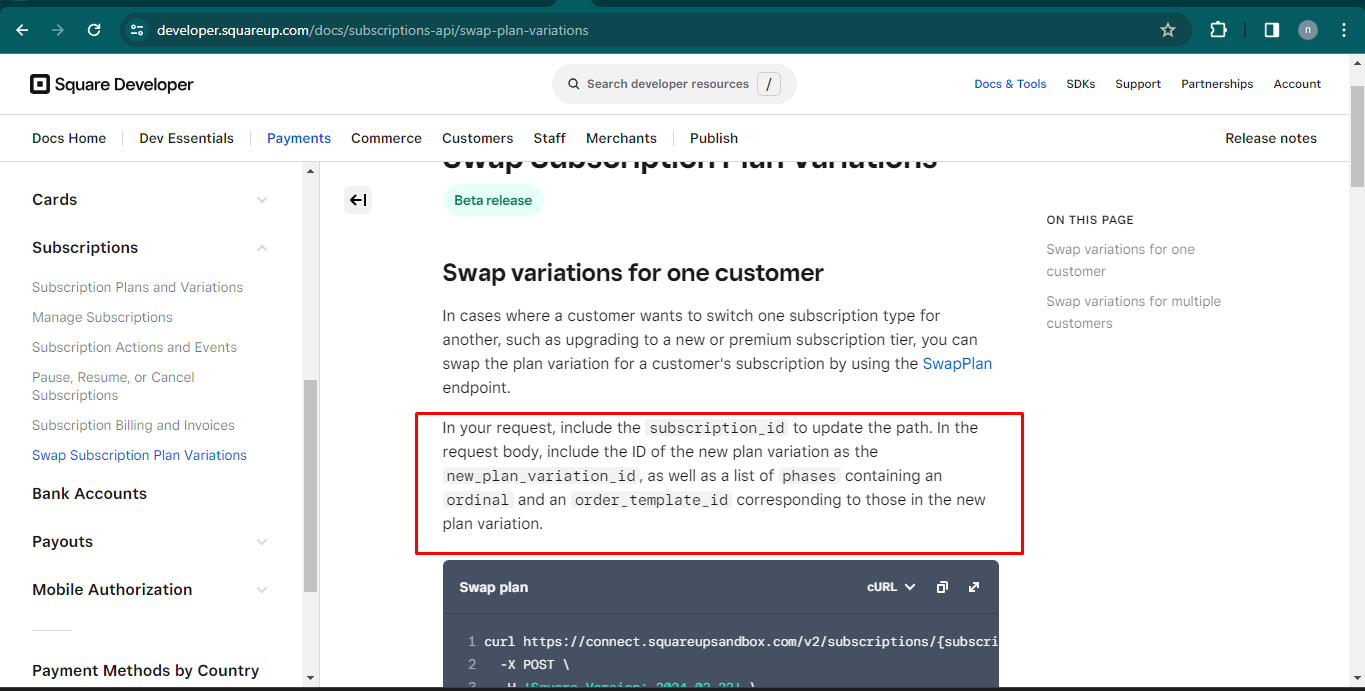This screenshot has height=691, width=1365.
Task: Jump to Swap variations for one customer
Action: 1120,260
